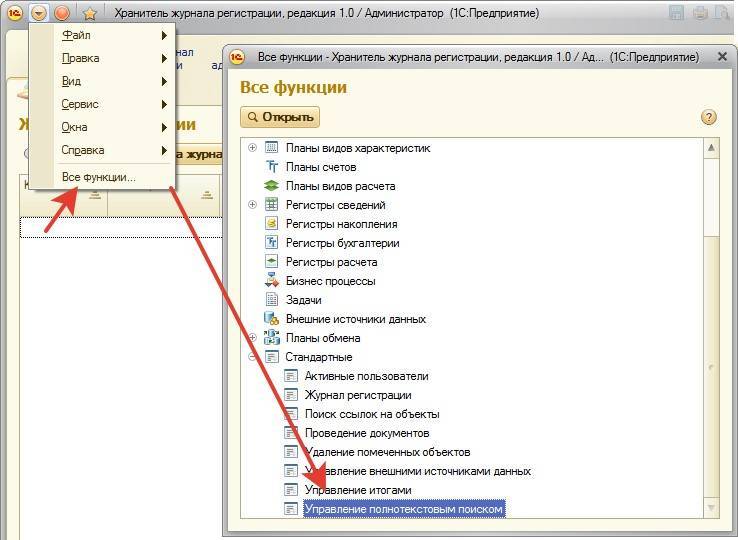
Task: Select Журнал регистрации in the tree
Action: point(357,395)
